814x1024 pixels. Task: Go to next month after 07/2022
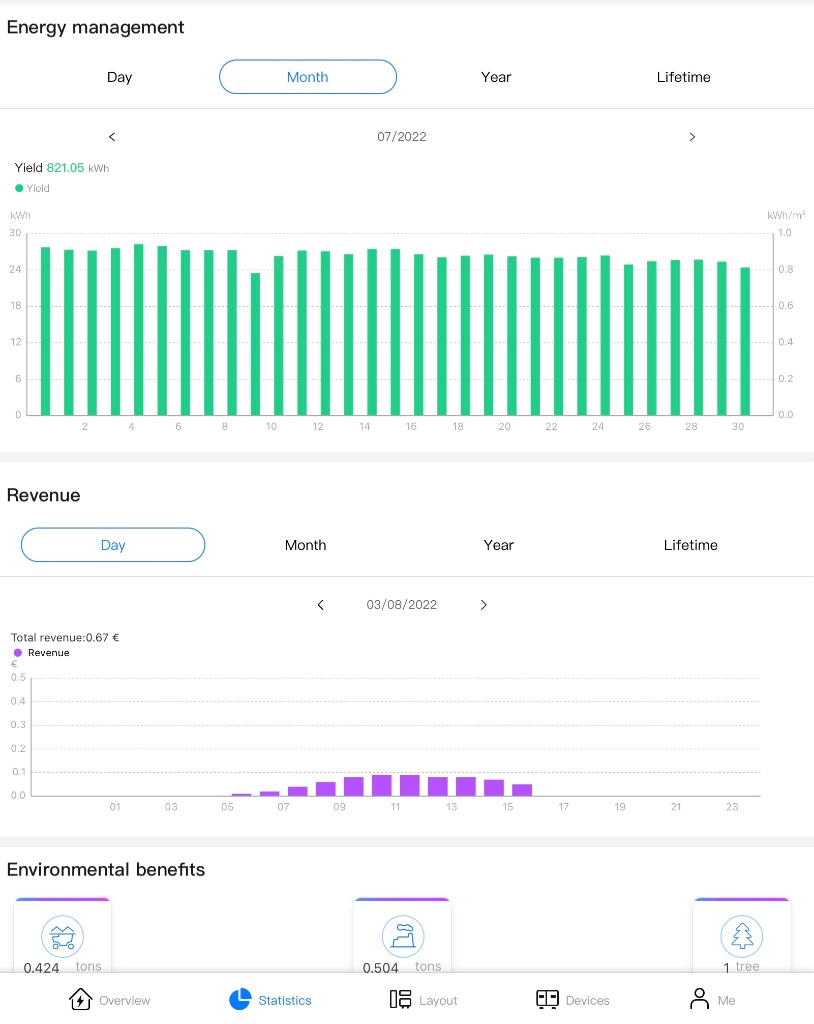point(692,137)
